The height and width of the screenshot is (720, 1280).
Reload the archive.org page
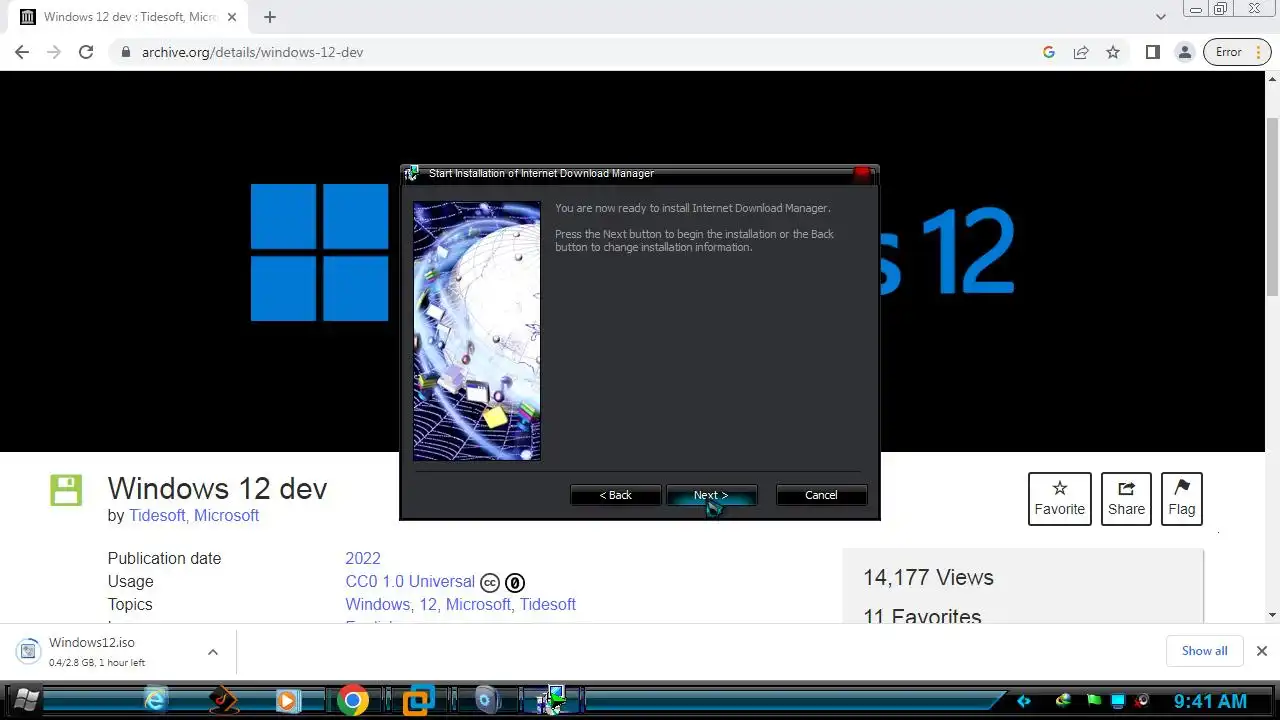[86, 52]
